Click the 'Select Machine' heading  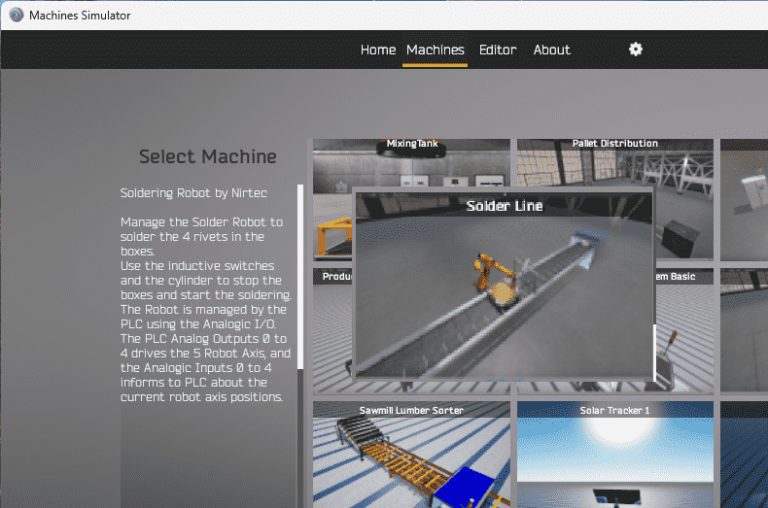click(x=207, y=157)
